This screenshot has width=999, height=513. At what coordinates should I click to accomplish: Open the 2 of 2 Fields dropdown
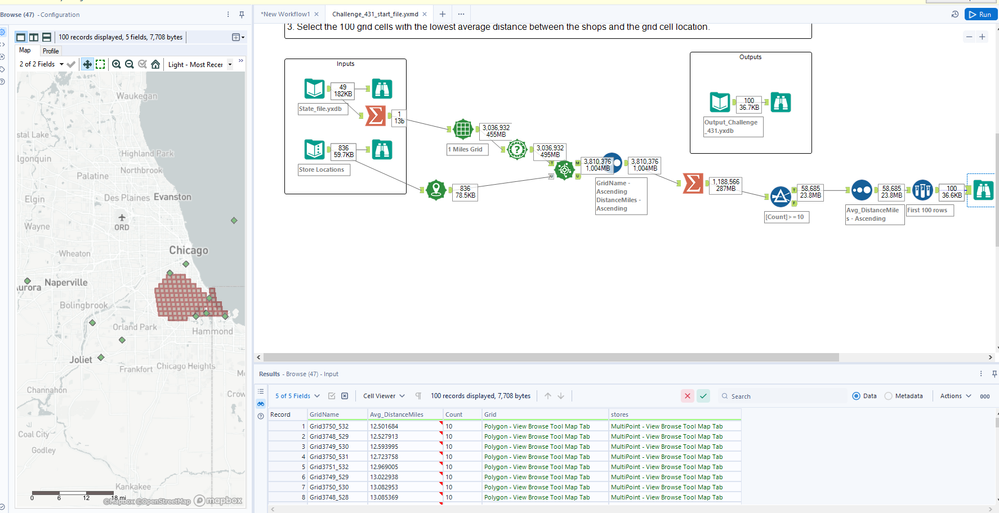[x=41, y=64]
